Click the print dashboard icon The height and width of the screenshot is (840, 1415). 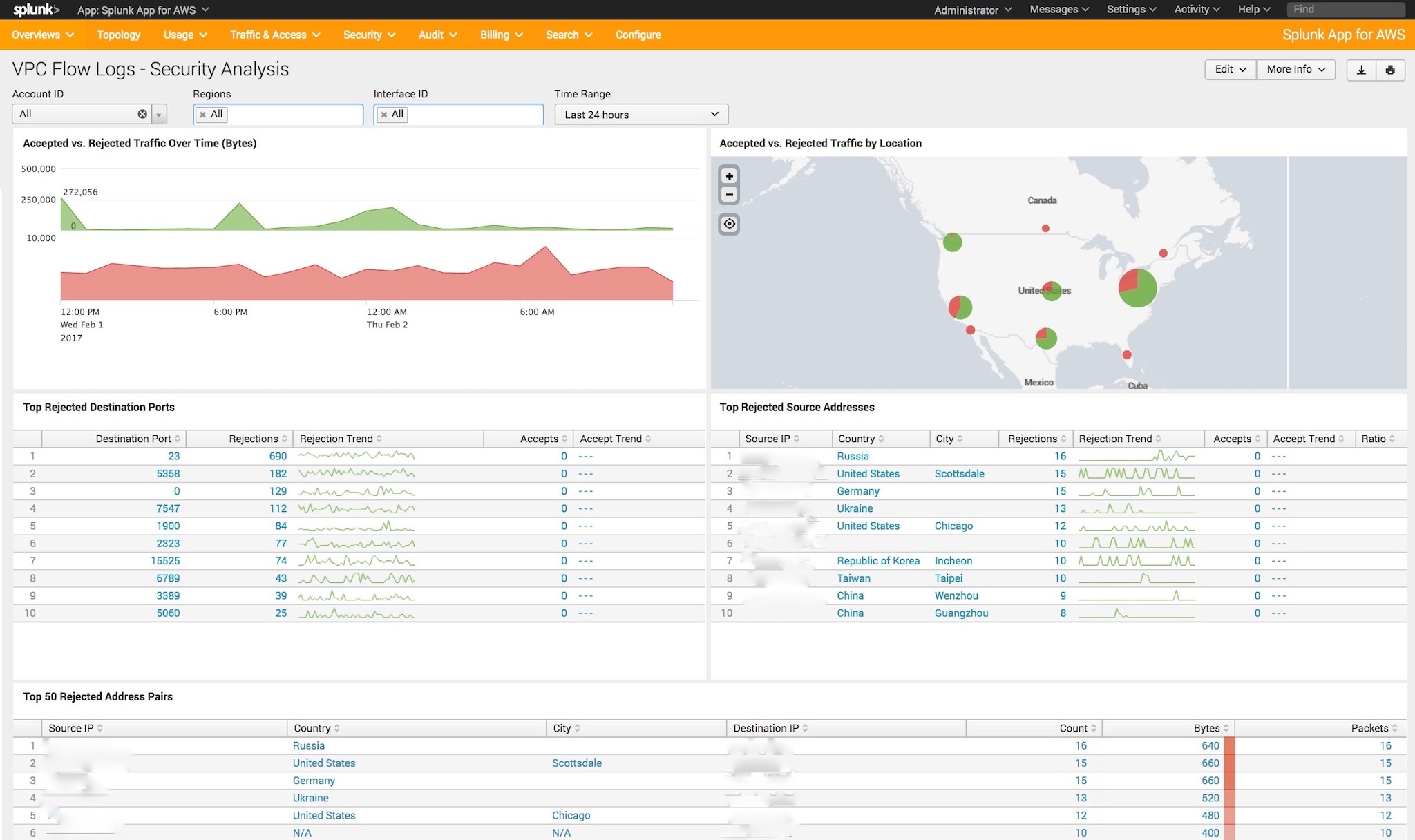1390,70
